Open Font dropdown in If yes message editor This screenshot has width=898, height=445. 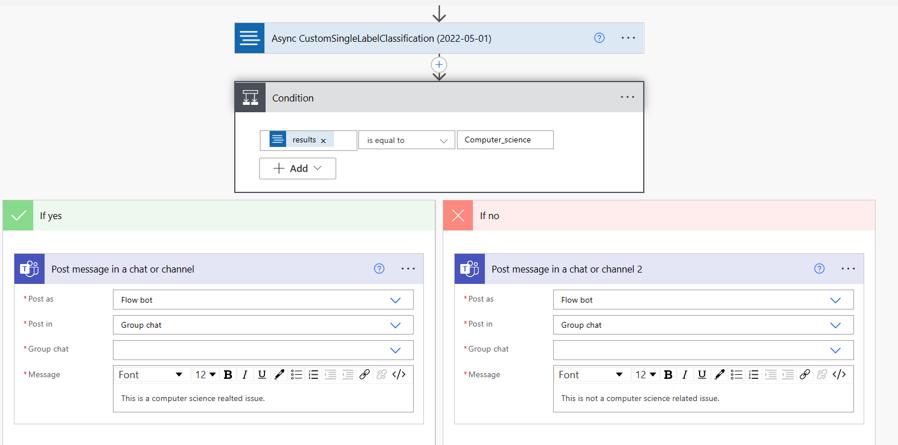[x=150, y=375]
